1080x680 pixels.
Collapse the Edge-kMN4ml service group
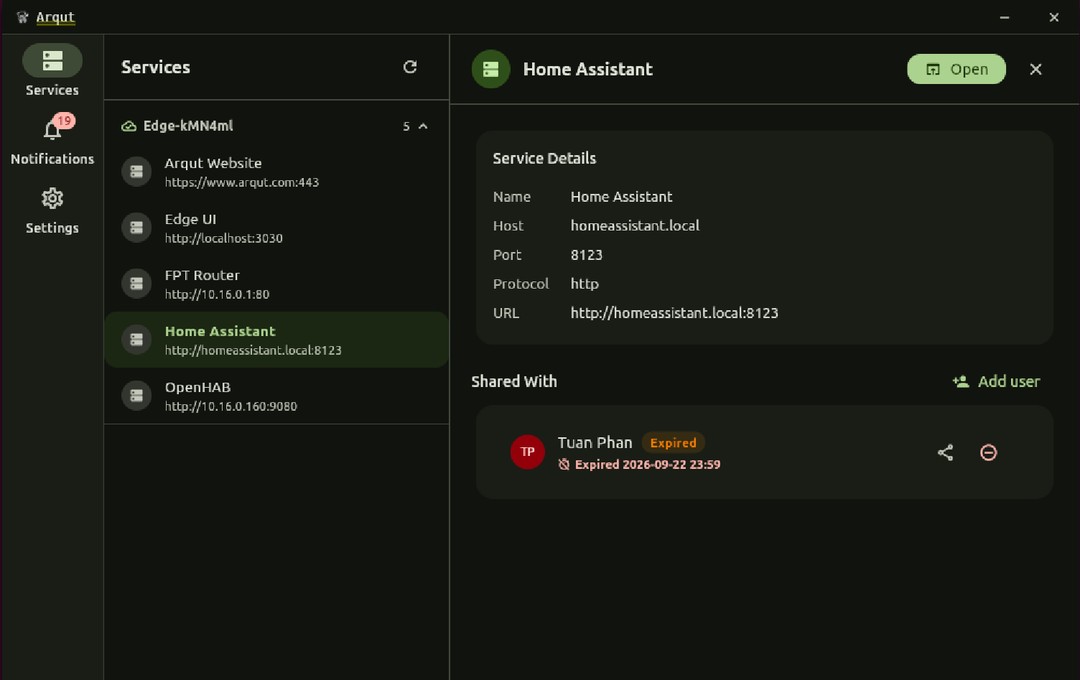(423, 126)
